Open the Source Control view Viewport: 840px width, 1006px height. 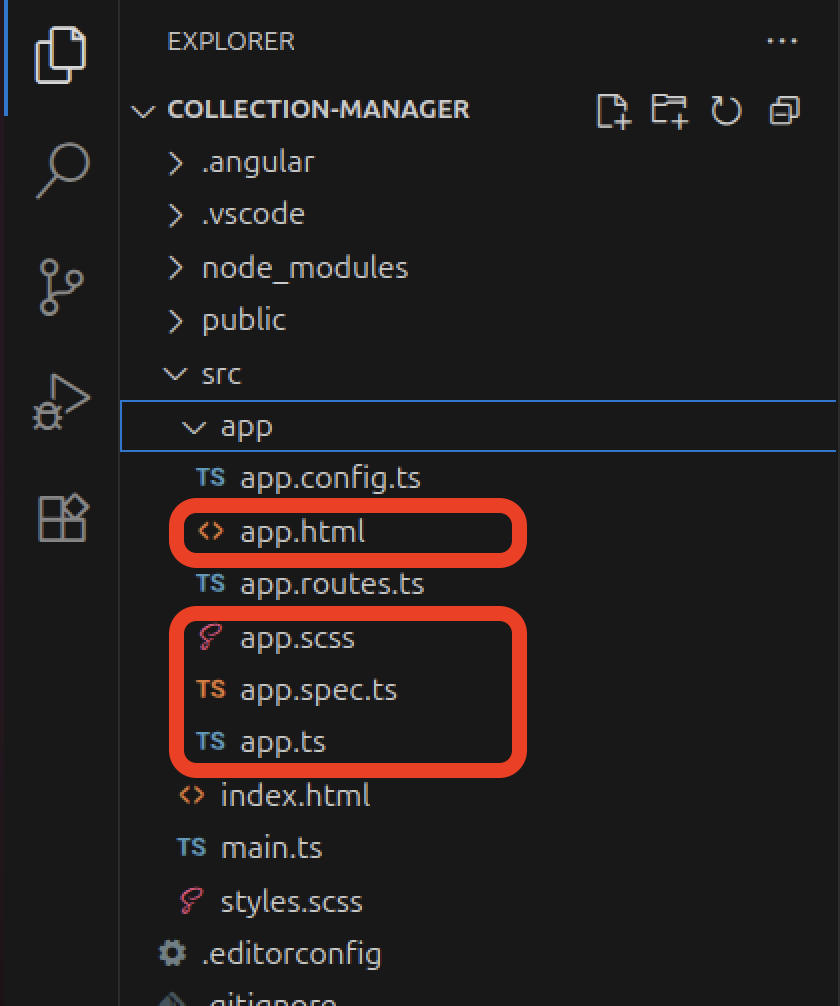point(62,287)
